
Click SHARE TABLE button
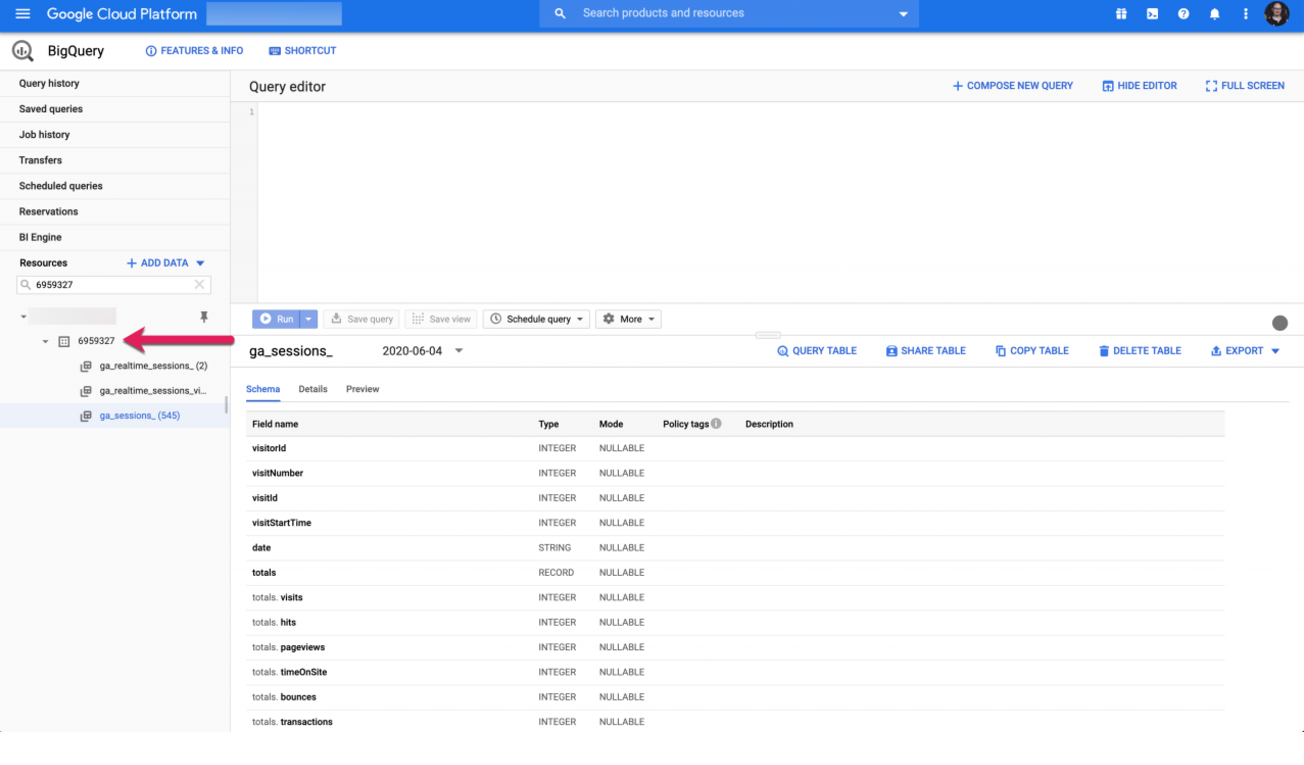coord(926,351)
